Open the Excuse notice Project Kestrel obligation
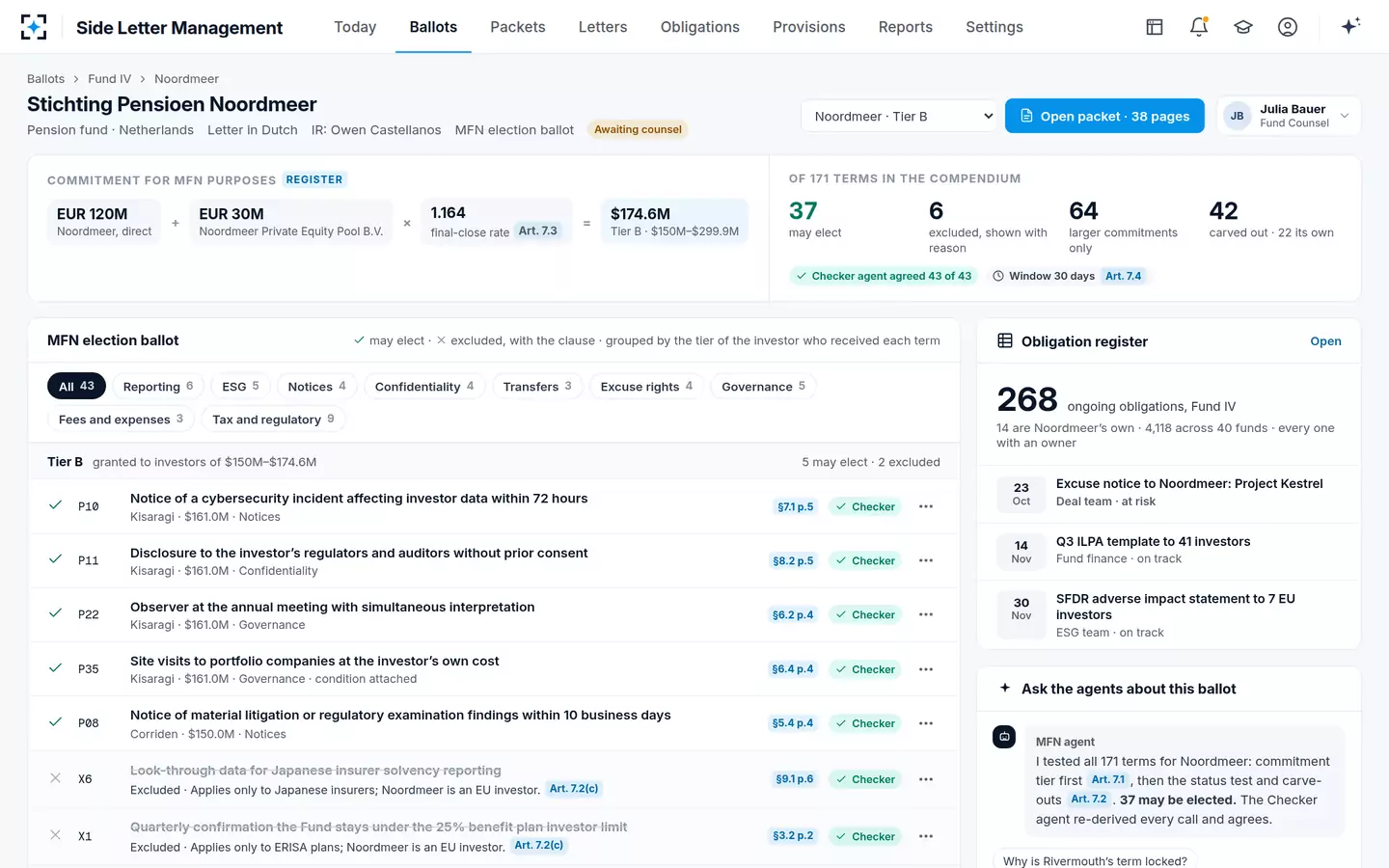This screenshot has height=868, width=1389. pos(1169,493)
